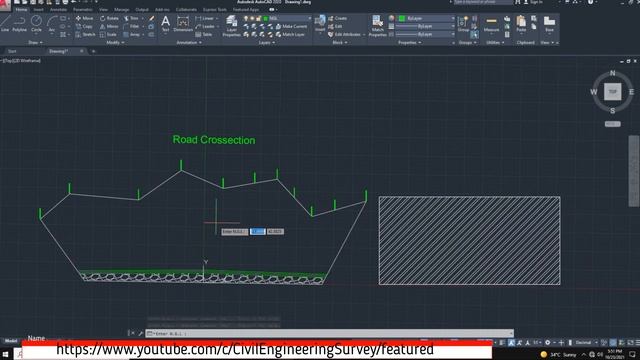The width and height of the screenshot is (640, 360).
Task: Expand the Layers panel
Action: tap(266, 42)
